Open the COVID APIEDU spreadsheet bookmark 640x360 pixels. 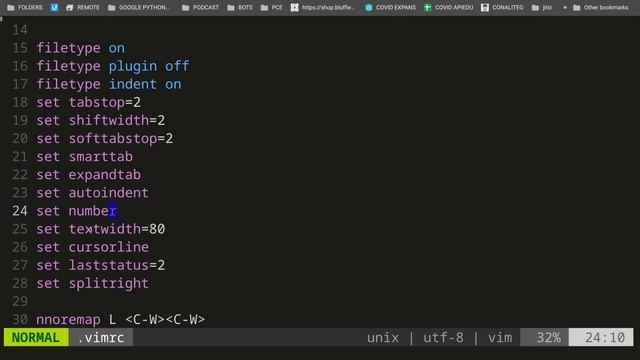point(448,7)
